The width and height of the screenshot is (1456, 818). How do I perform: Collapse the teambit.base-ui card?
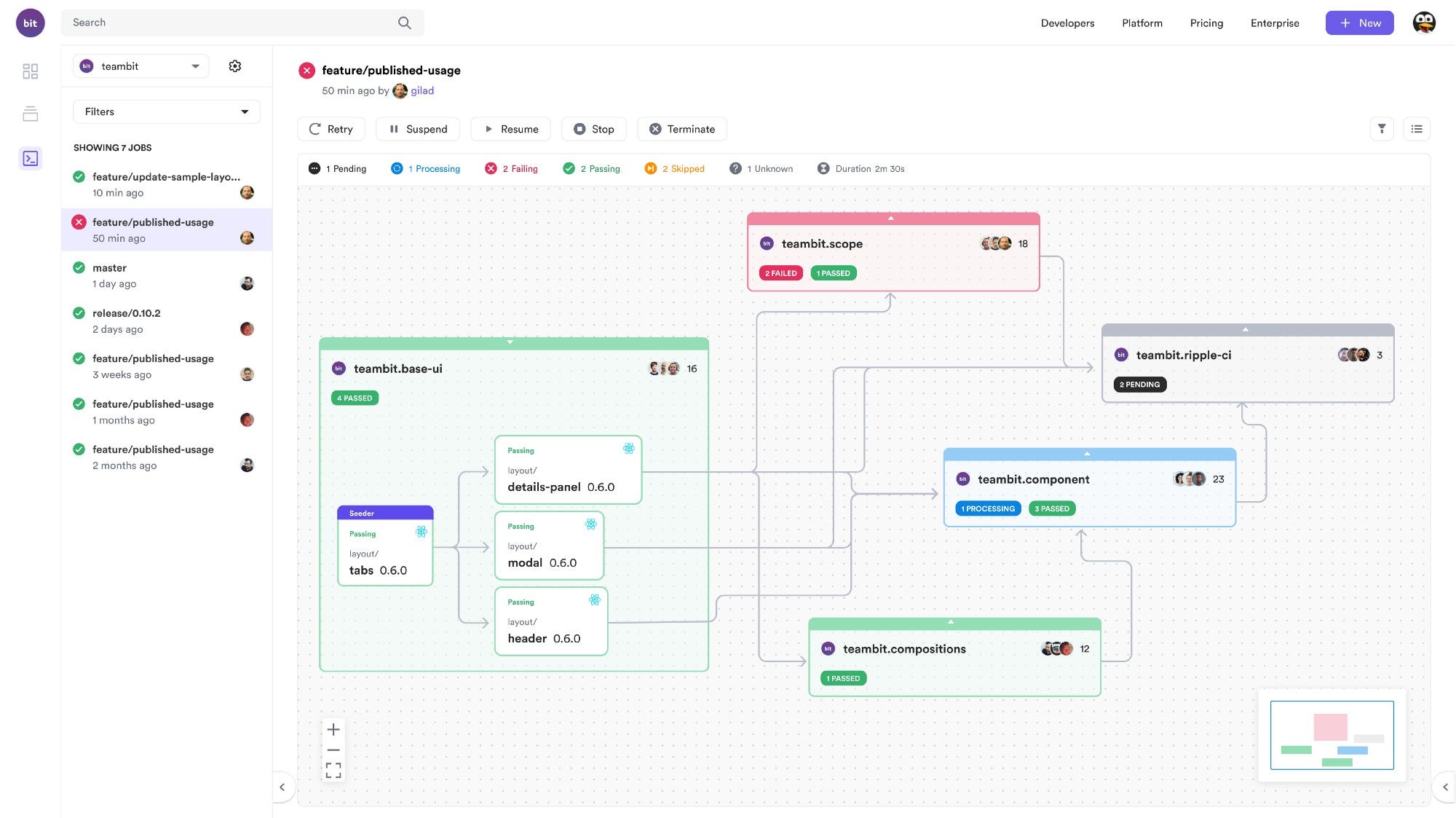click(x=510, y=342)
